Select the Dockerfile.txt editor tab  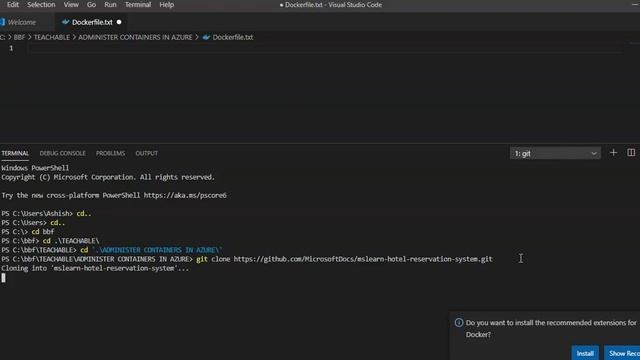(x=92, y=22)
